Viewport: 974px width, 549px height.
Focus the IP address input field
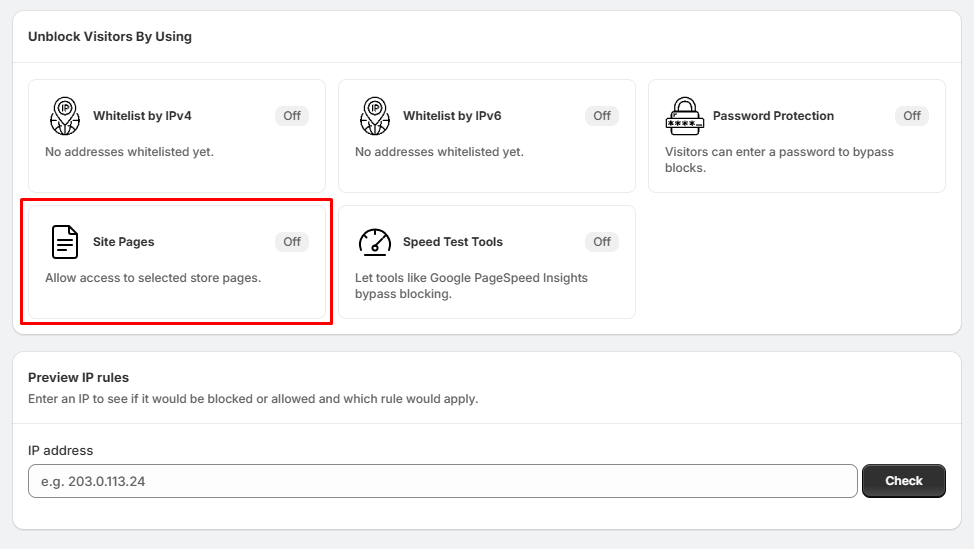(x=443, y=481)
